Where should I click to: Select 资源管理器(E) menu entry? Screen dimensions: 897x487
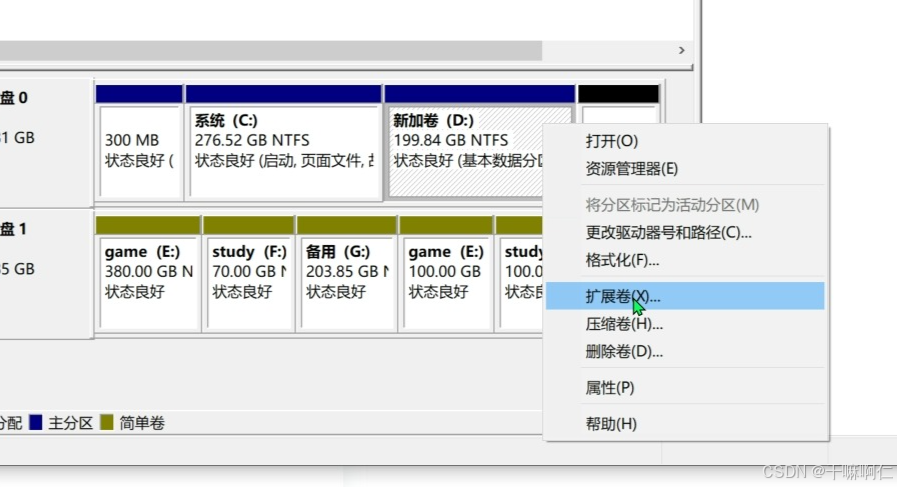[x=685, y=169]
